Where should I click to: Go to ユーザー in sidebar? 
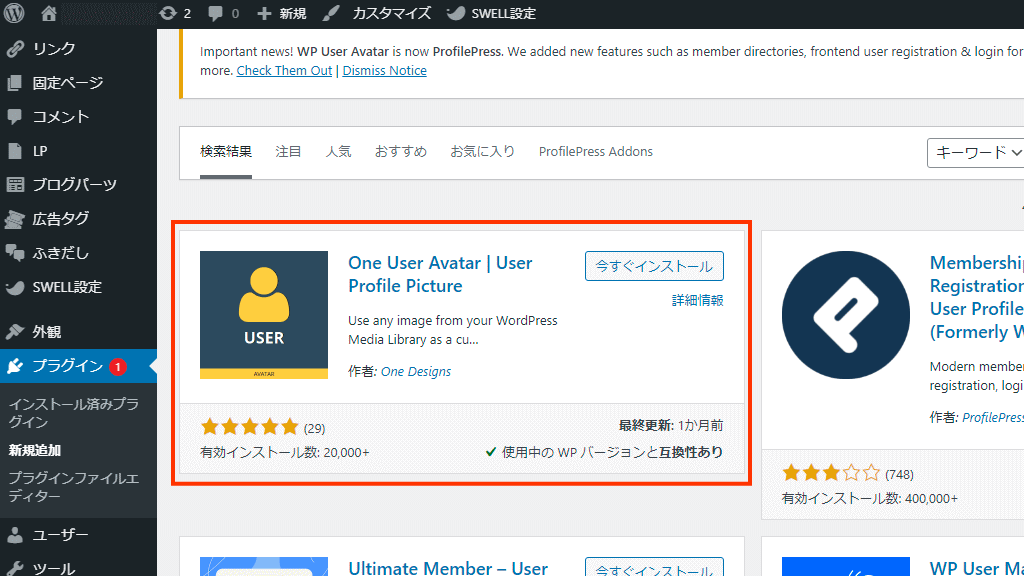[x=61, y=535]
